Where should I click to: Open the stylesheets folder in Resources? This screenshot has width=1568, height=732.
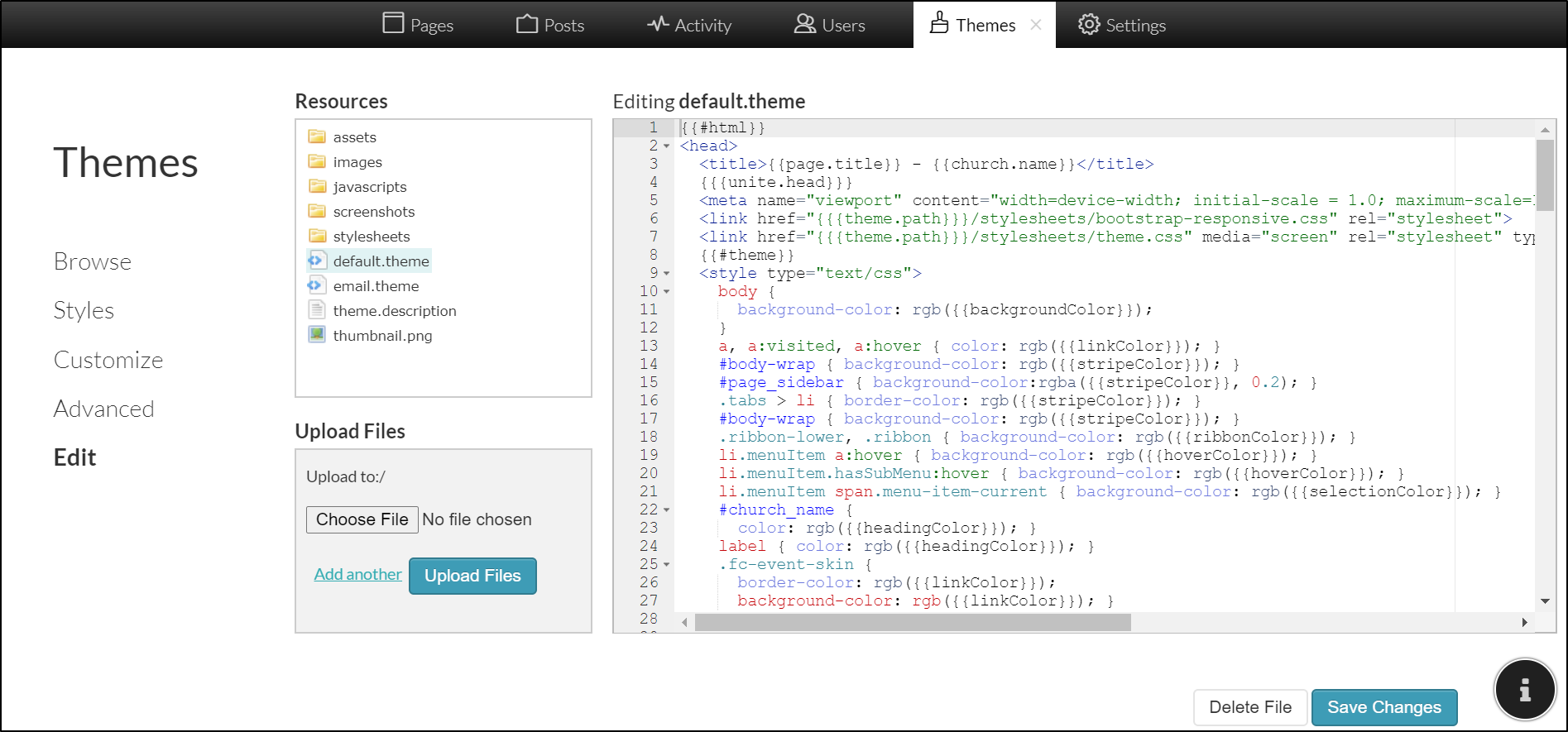point(371,237)
